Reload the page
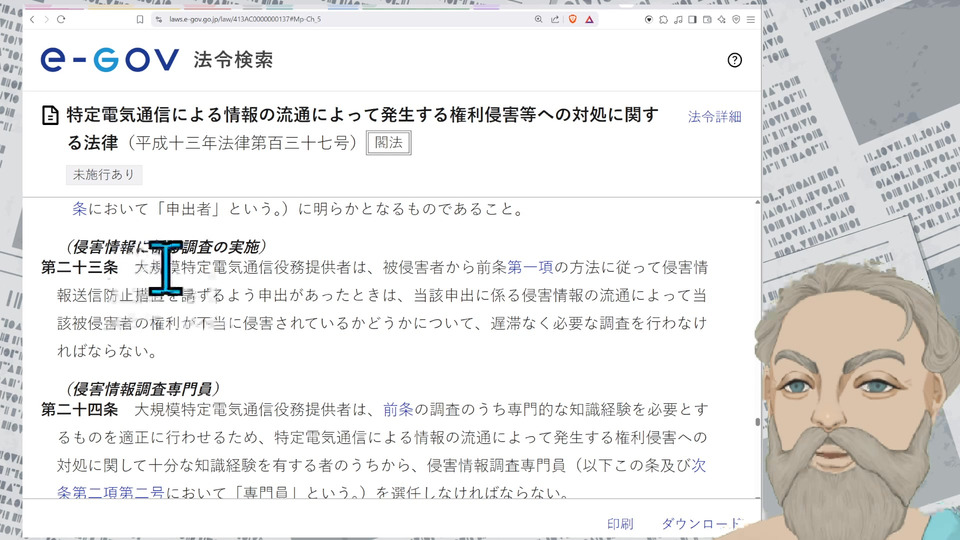Viewport: 960px width, 540px height. 61,20
